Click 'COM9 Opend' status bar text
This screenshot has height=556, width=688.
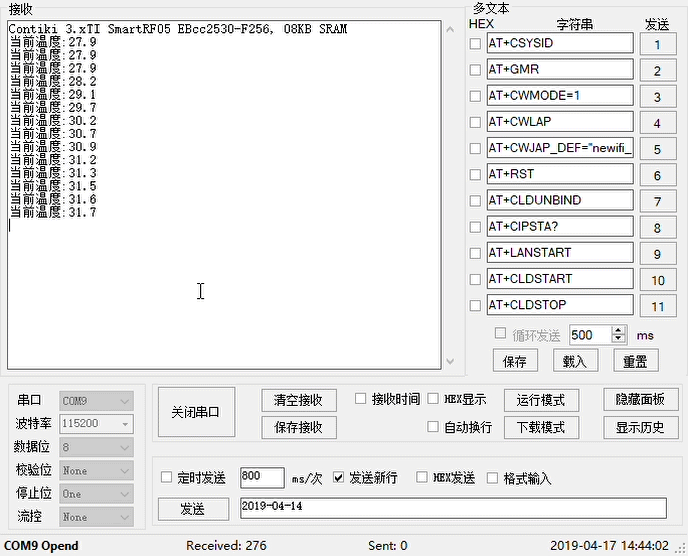point(41,546)
